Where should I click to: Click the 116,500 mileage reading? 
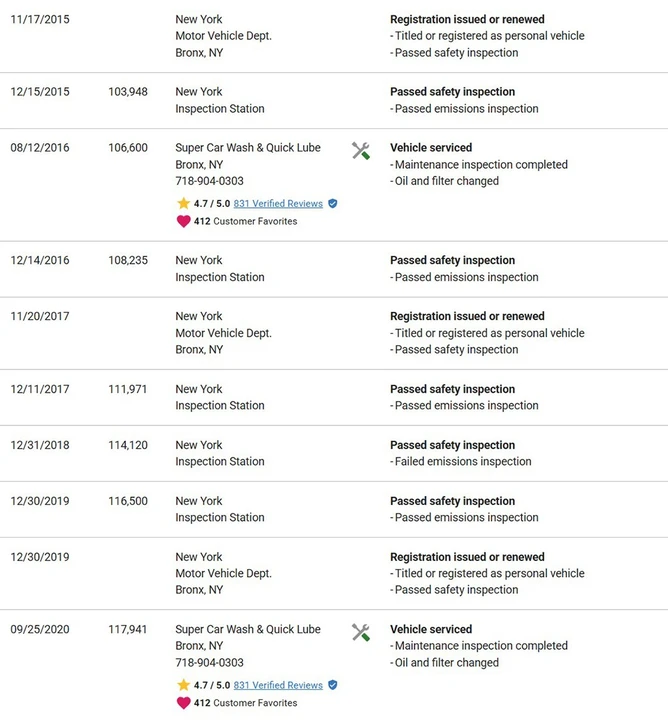pos(128,501)
